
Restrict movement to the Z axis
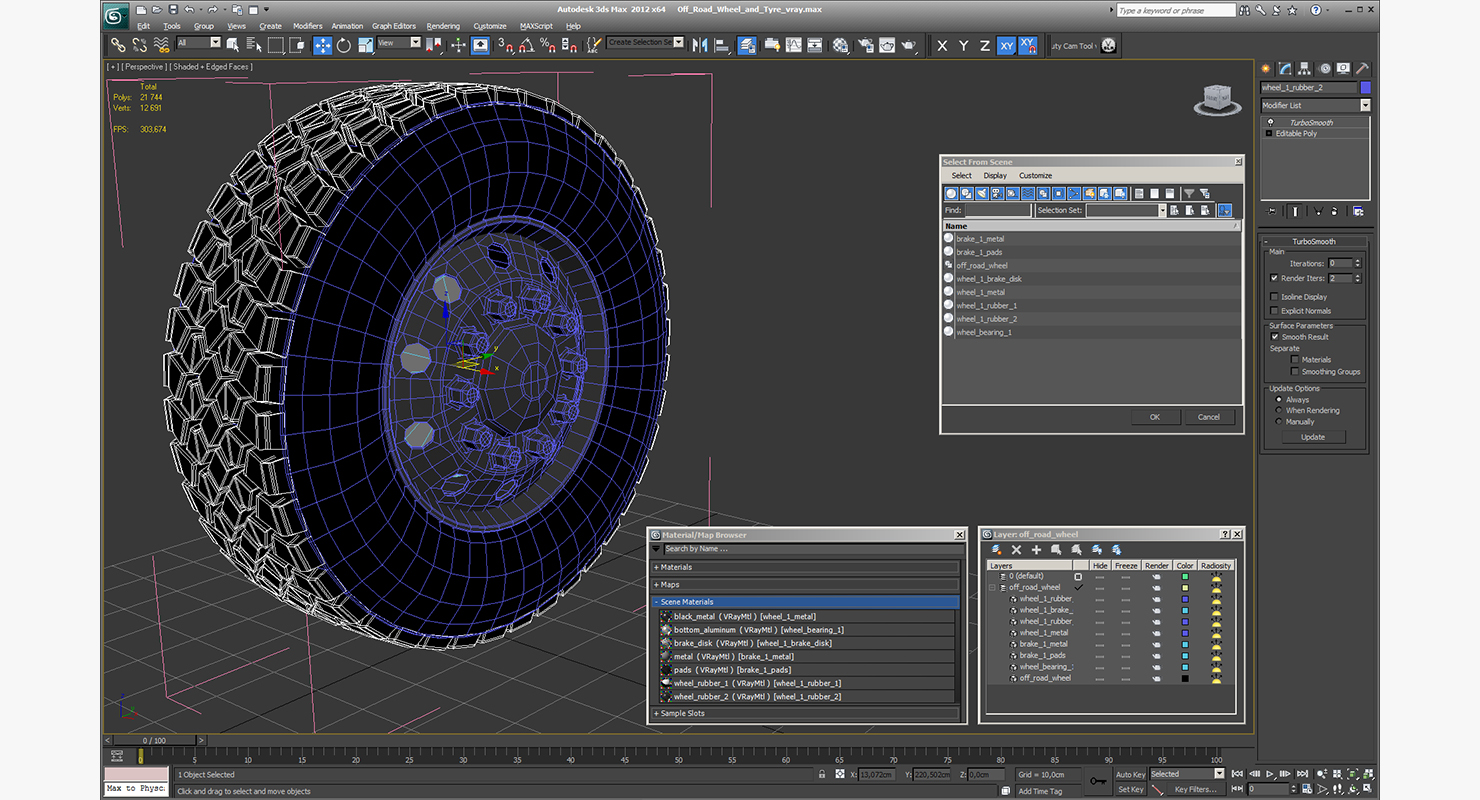[x=985, y=46]
